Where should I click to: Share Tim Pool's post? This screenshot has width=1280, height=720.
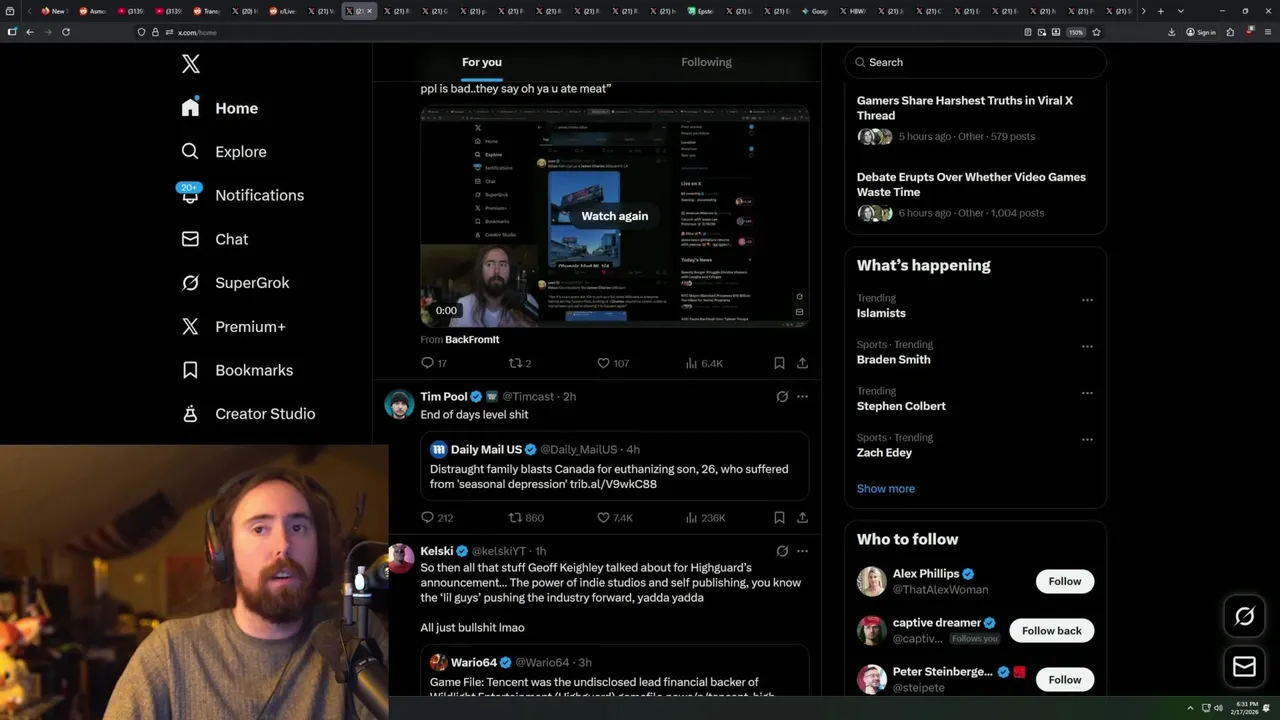pos(802,518)
